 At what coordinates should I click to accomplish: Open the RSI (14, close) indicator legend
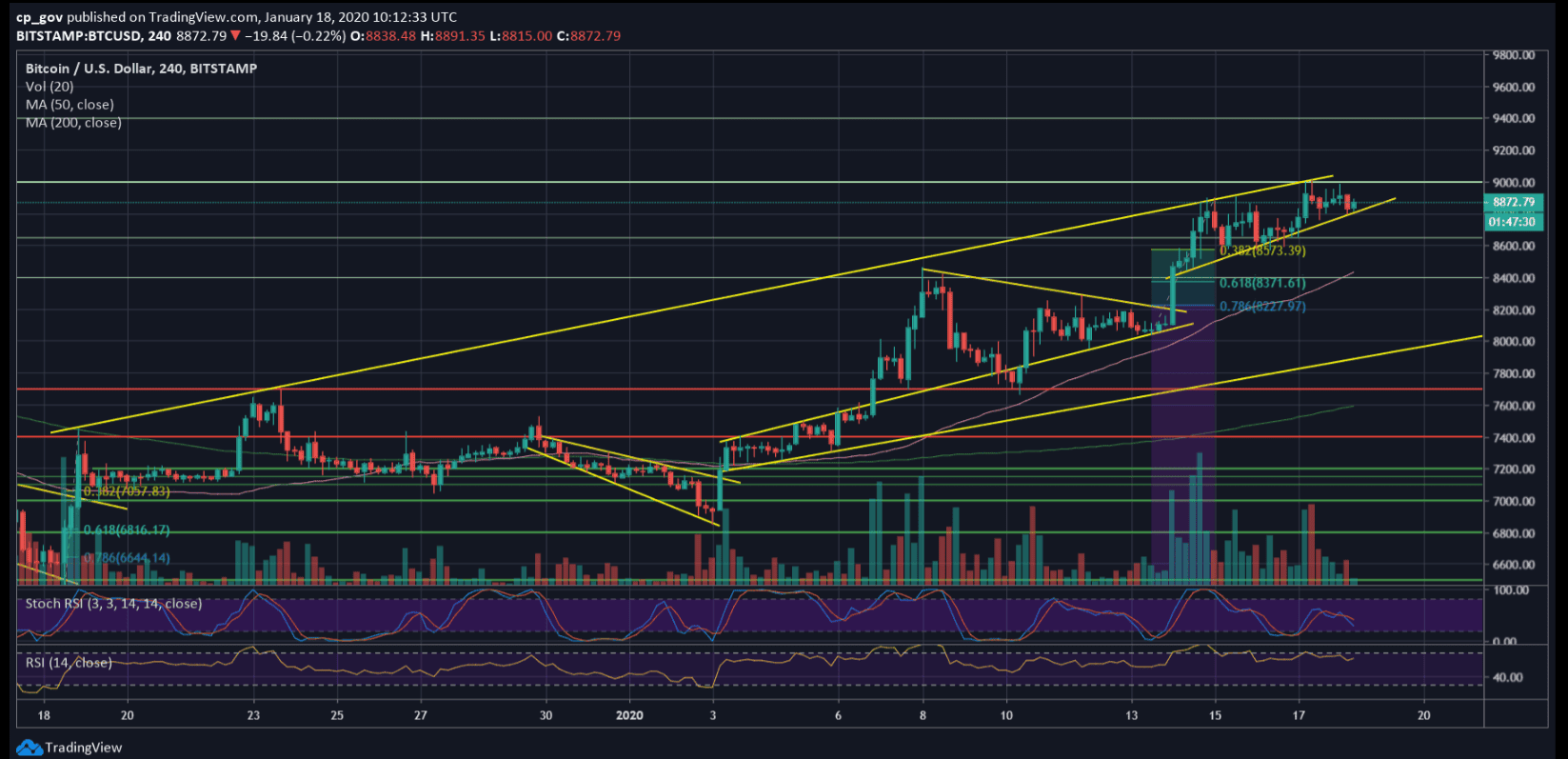point(69,663)
